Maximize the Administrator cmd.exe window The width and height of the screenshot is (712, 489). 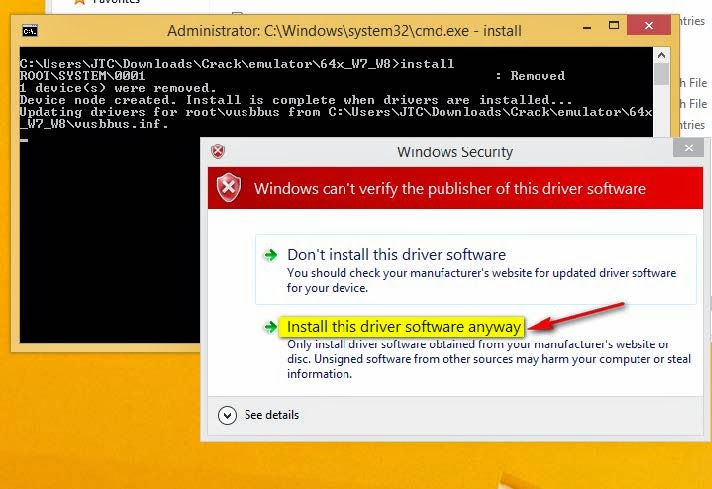coord(614,25)
